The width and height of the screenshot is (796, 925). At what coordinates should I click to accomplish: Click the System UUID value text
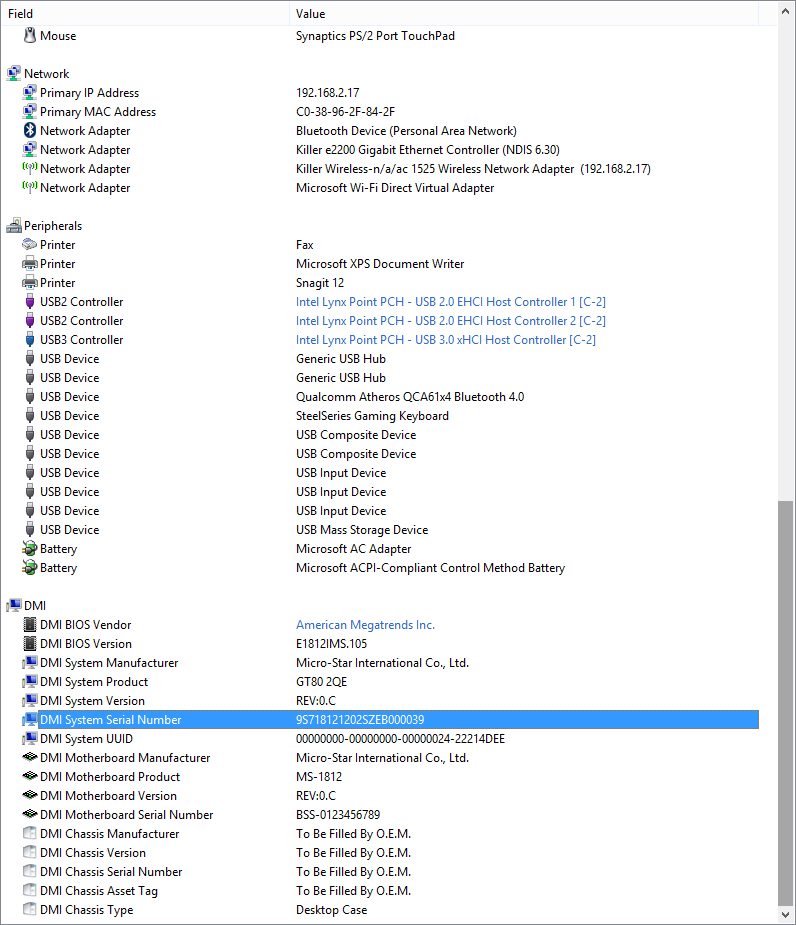point(401,739)
